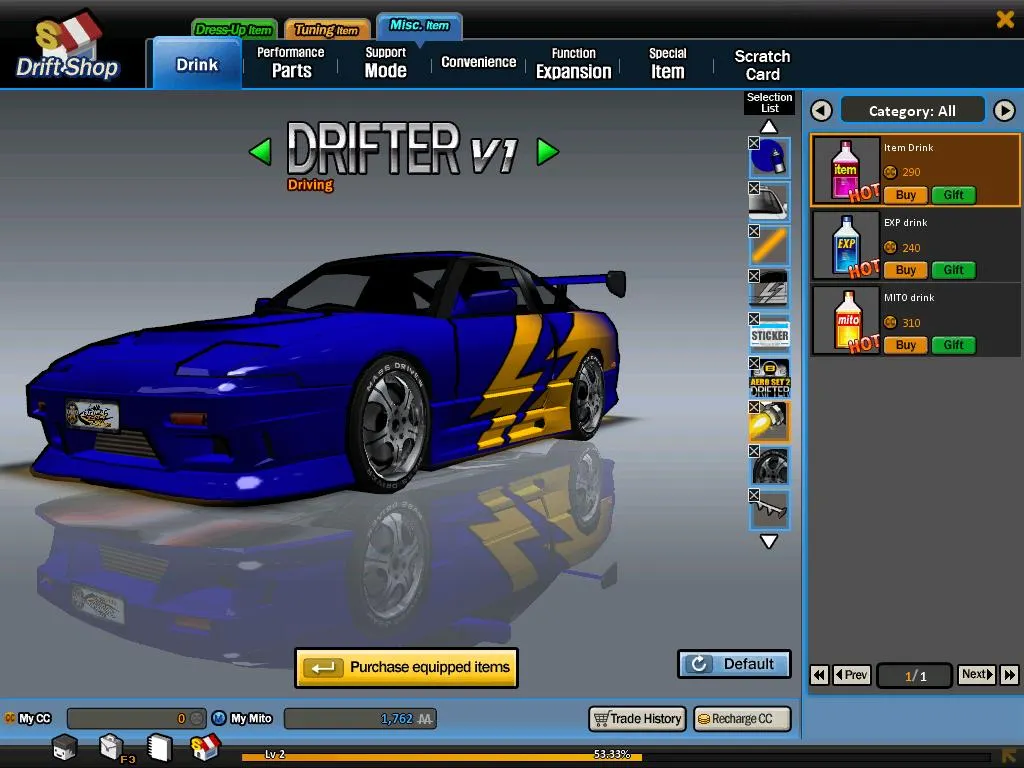Select the Special Item category
Image resolution: width=1024 pixels, height=768 pixels.
[x=667, y=63]
